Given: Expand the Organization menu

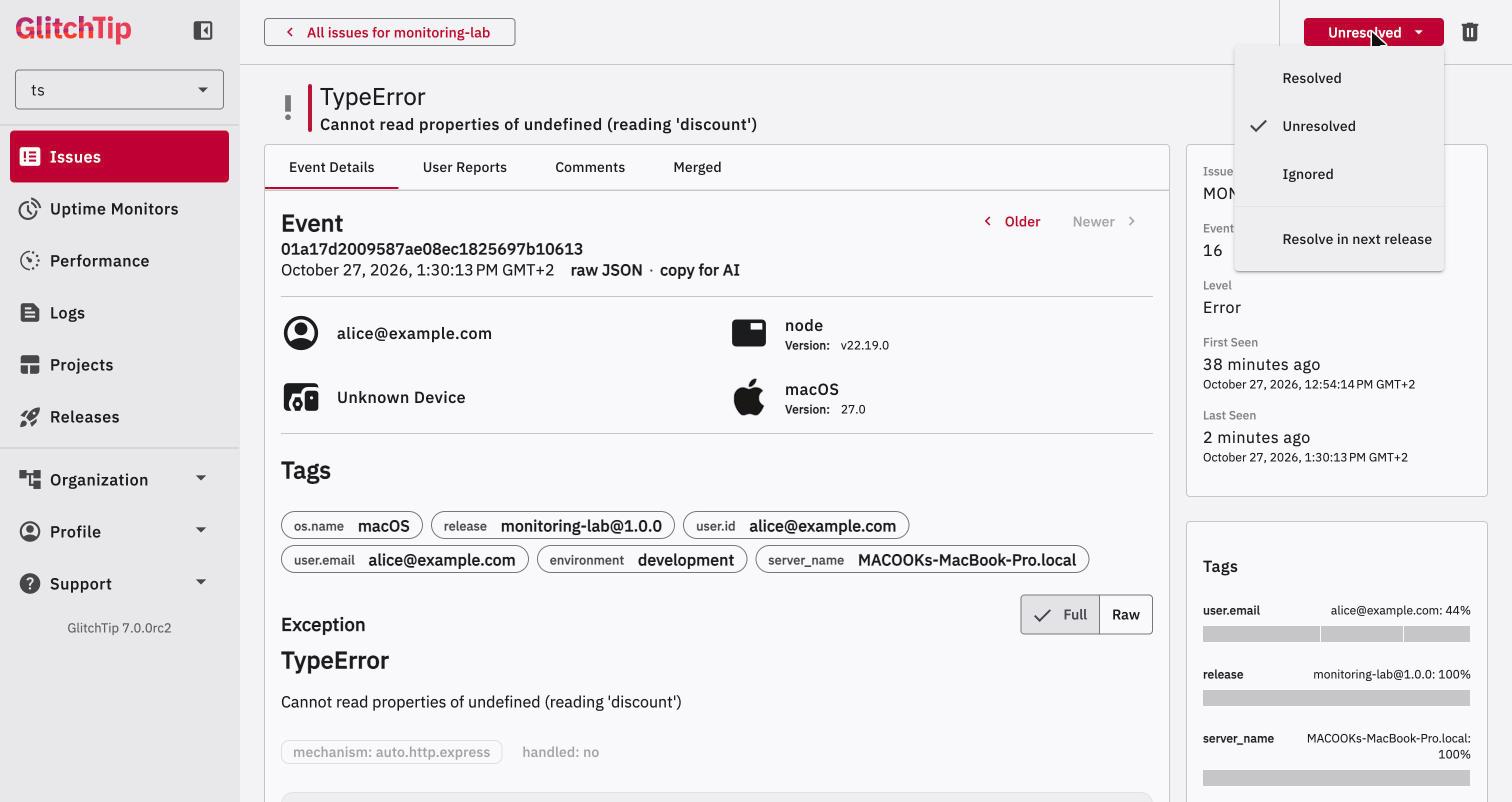Looking at the screenshot, I should [119, 480].
